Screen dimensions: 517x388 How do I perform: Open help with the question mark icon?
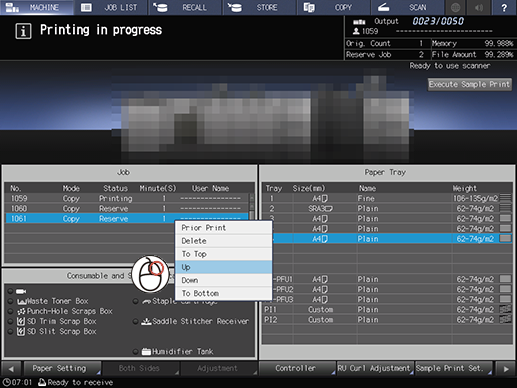(504, 7)
